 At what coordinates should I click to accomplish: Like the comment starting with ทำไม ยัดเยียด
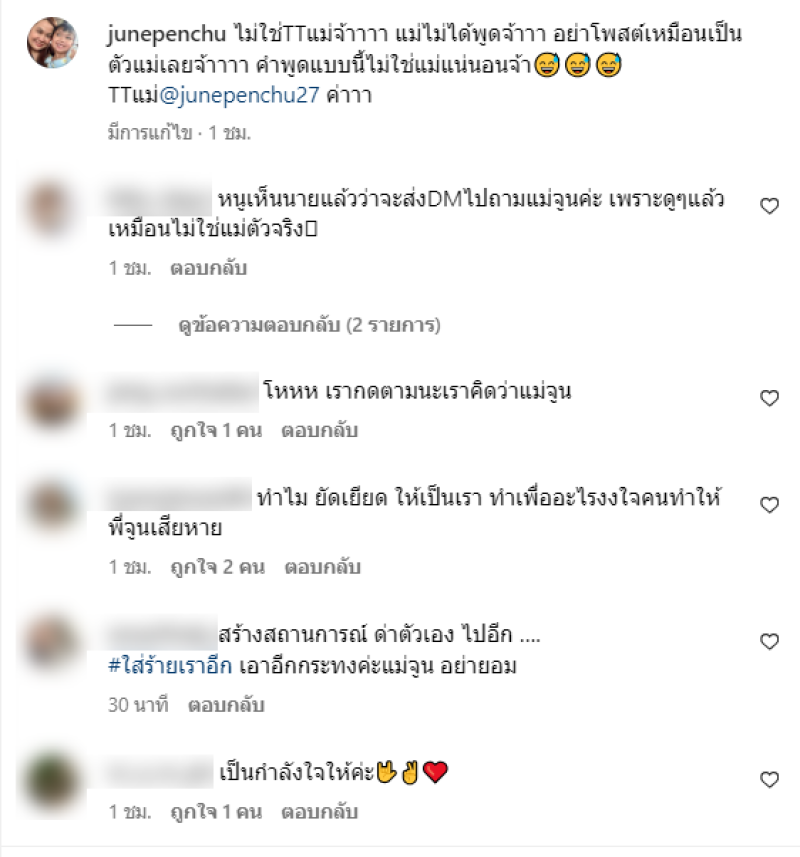pos(769,504)
